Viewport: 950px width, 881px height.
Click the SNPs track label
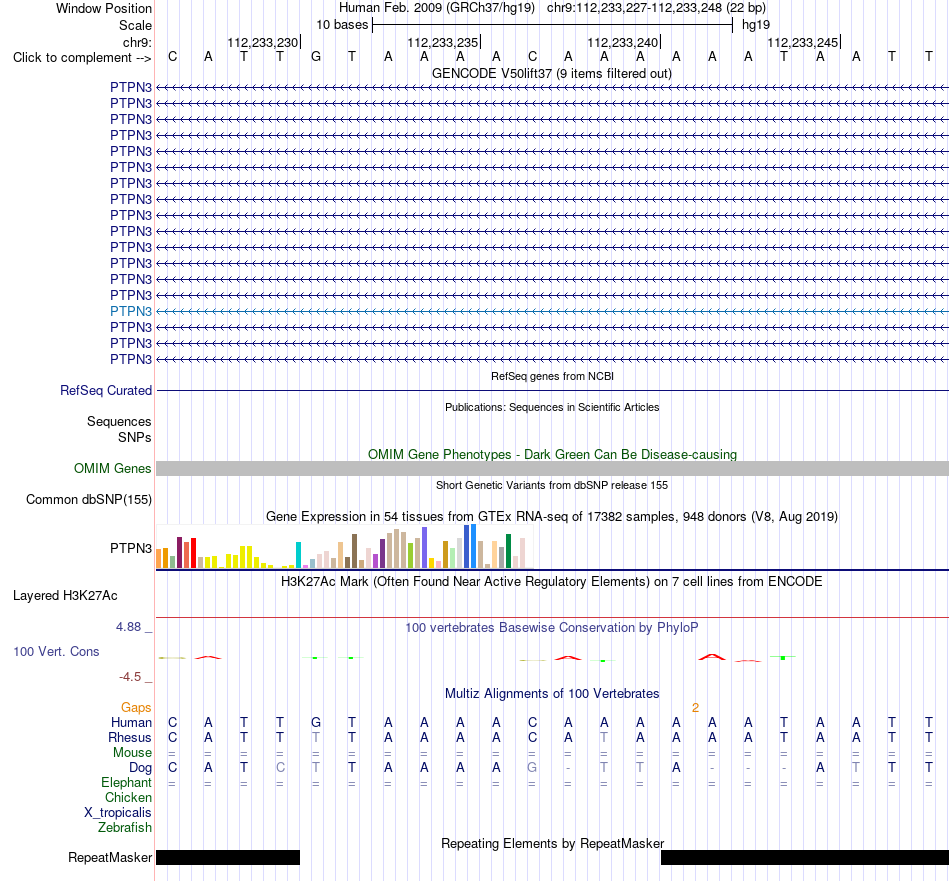pos(135,437)
